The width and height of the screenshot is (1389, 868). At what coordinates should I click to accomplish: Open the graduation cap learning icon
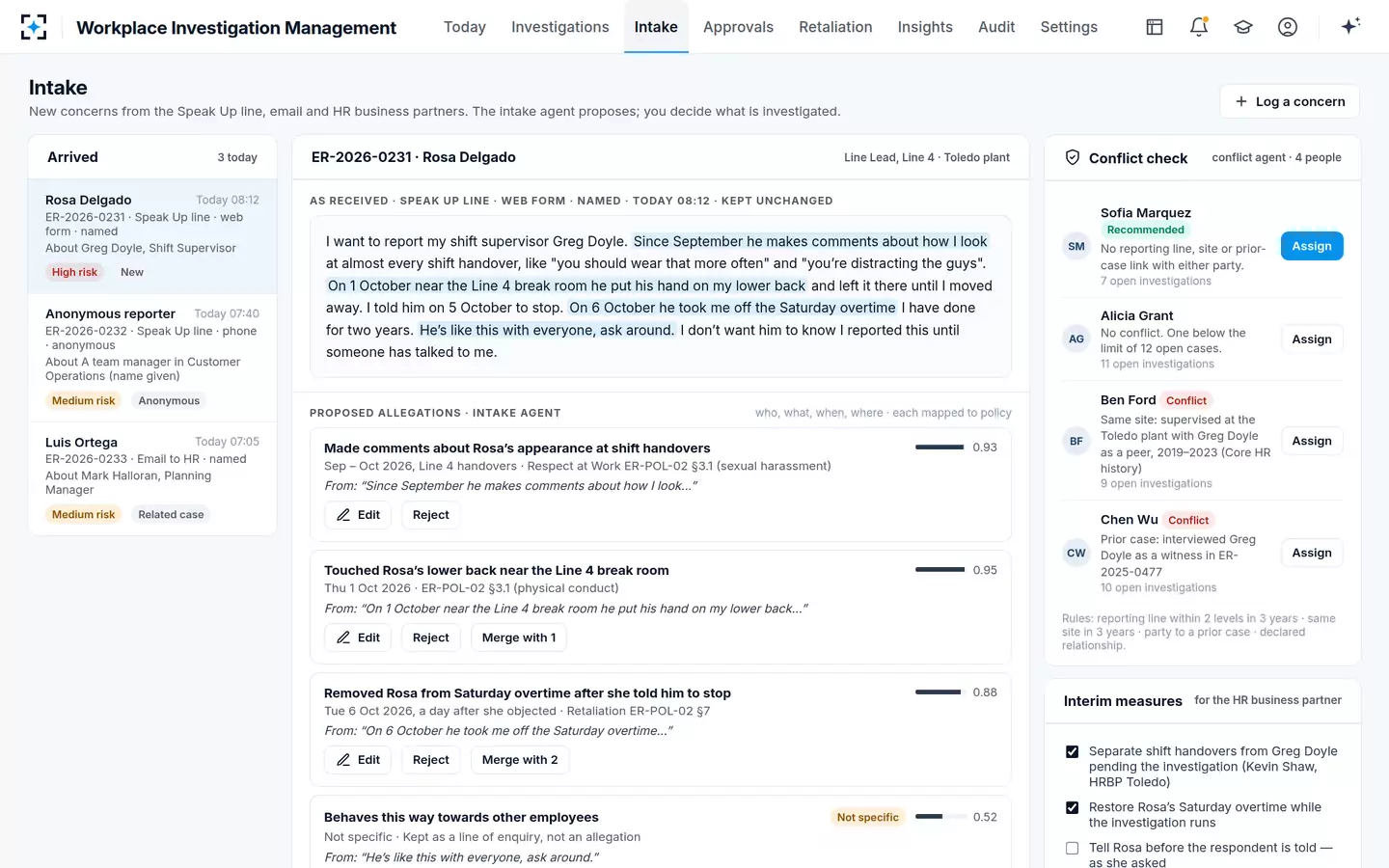click(x=1243, y=27)
